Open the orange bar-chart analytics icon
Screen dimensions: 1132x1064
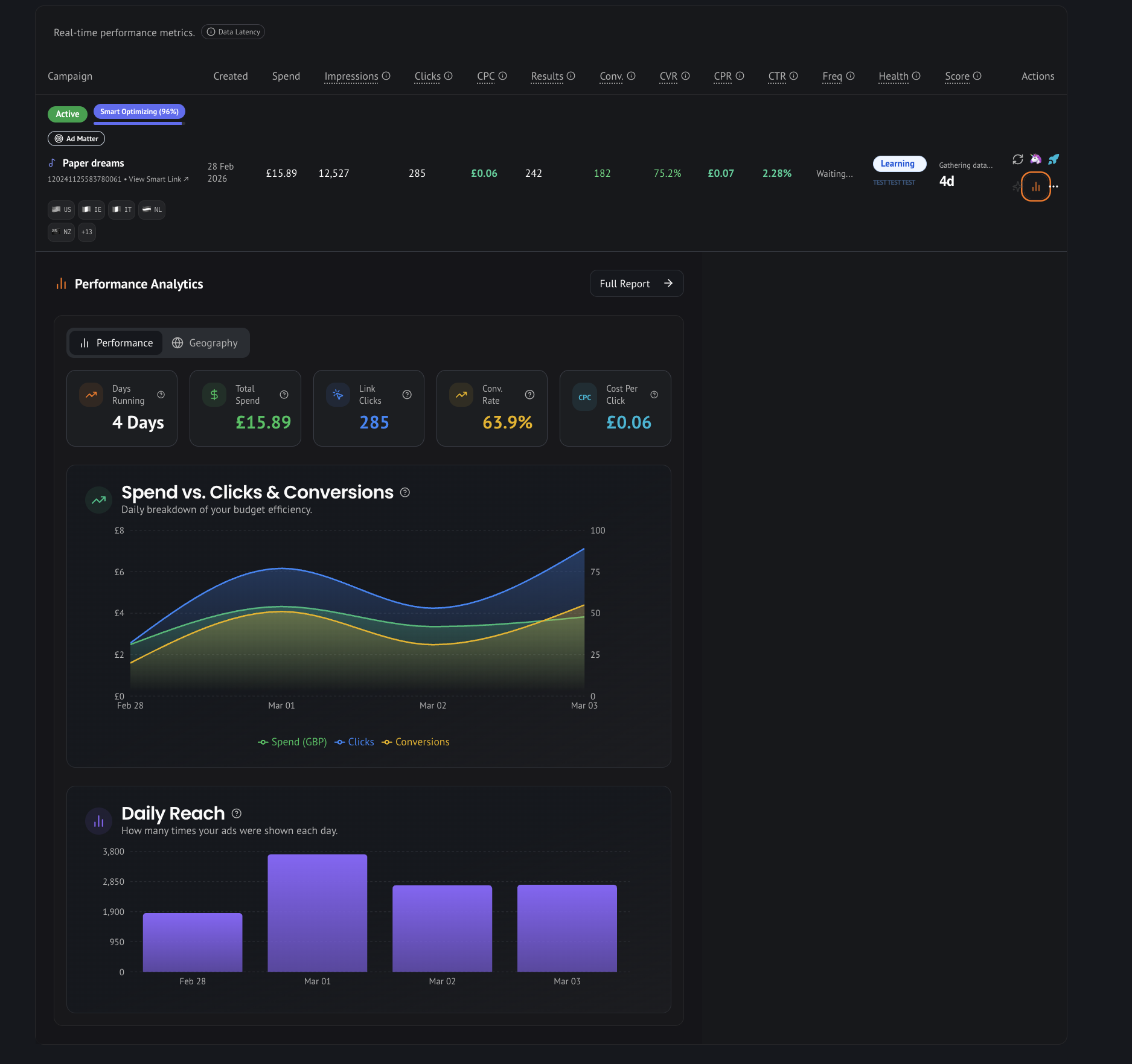pos(1036,187)
